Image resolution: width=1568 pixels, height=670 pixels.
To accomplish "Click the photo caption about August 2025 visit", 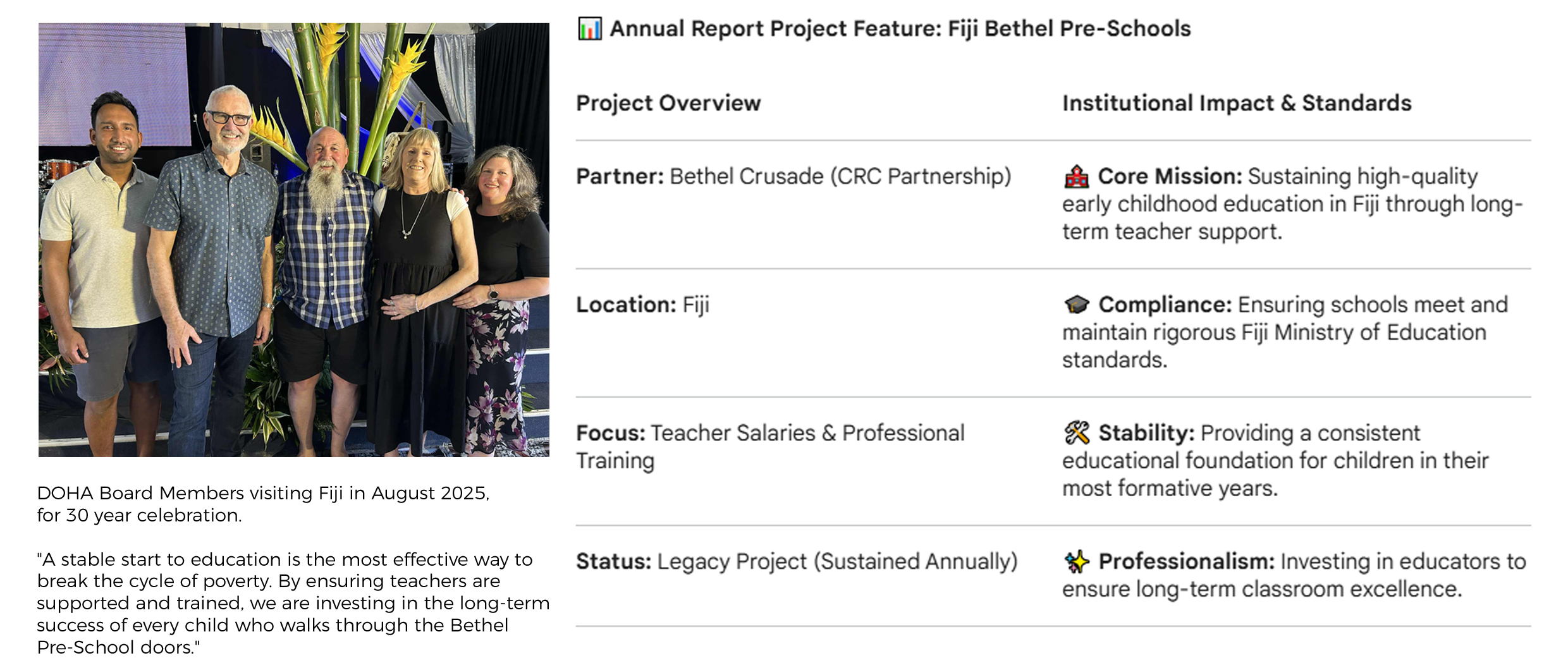I will click(x=262, y=504).
